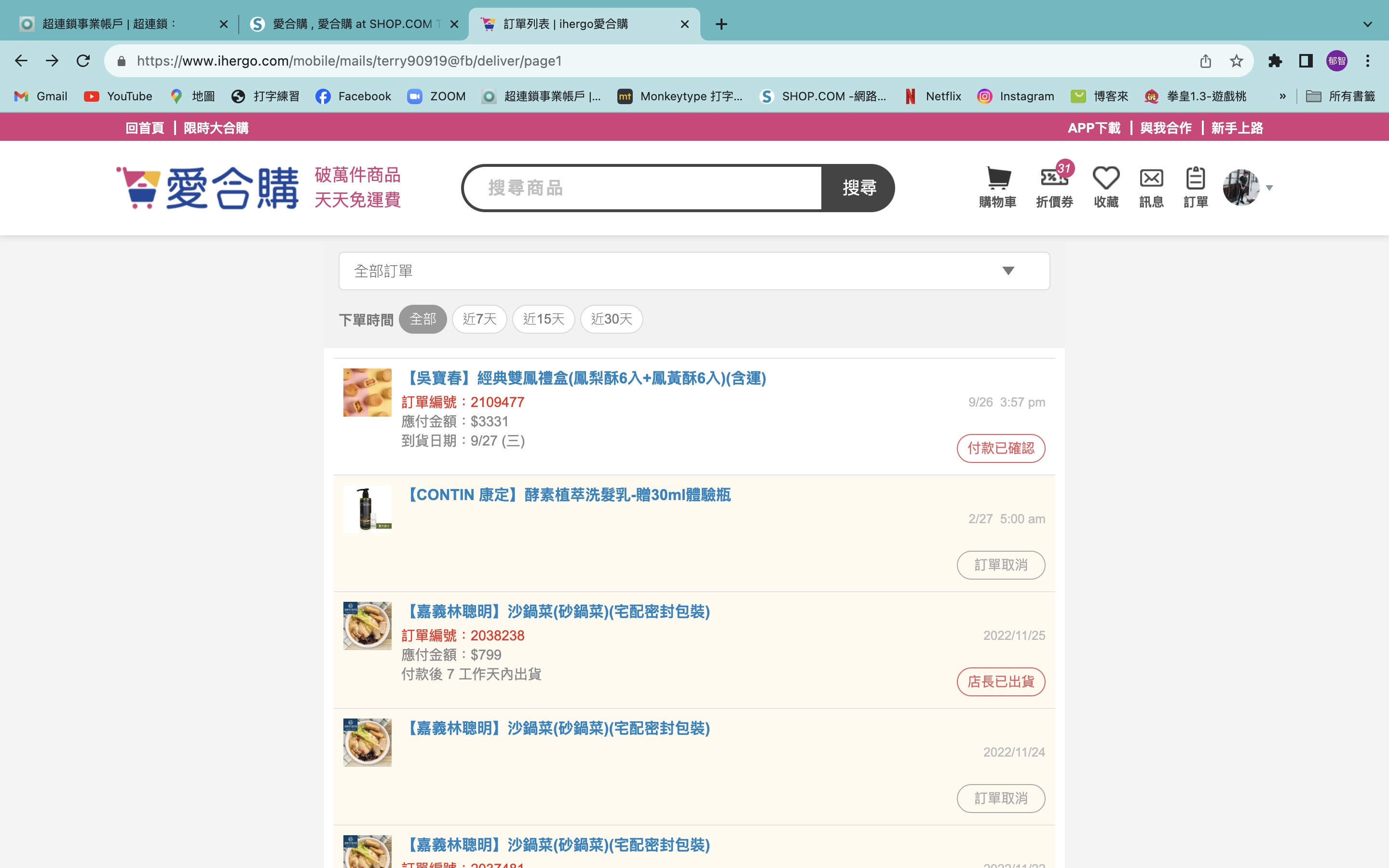Go to 回首頁 in the top bar

pyautogui.click(x=145, y=128)
